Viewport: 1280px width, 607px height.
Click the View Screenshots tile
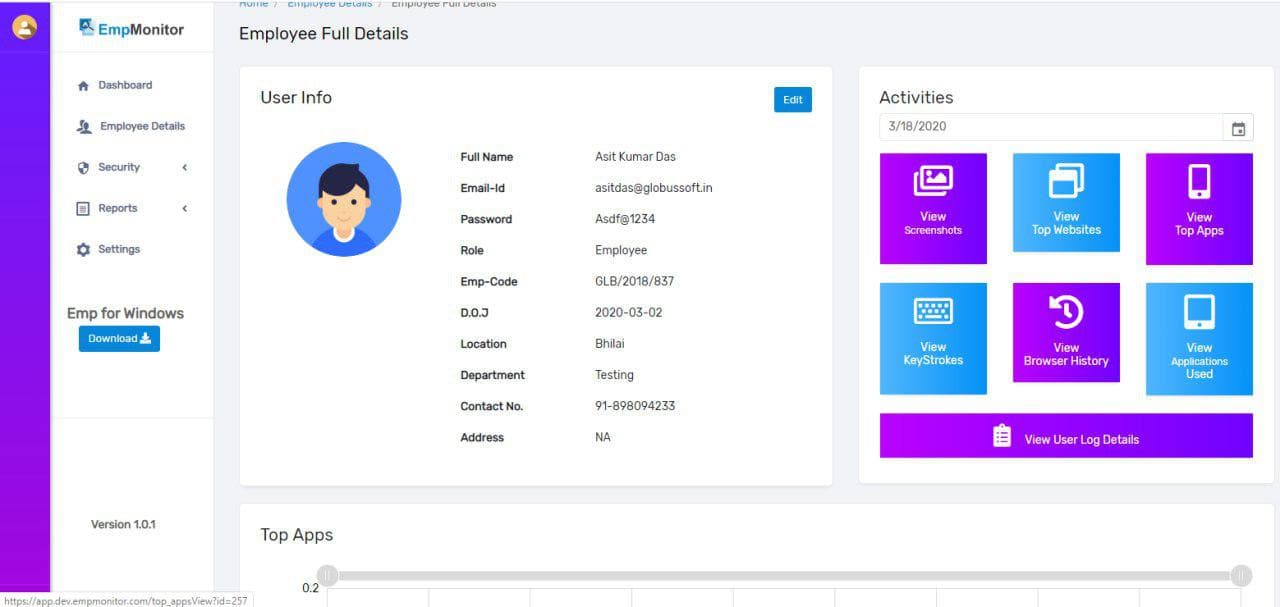click(933, 208)
